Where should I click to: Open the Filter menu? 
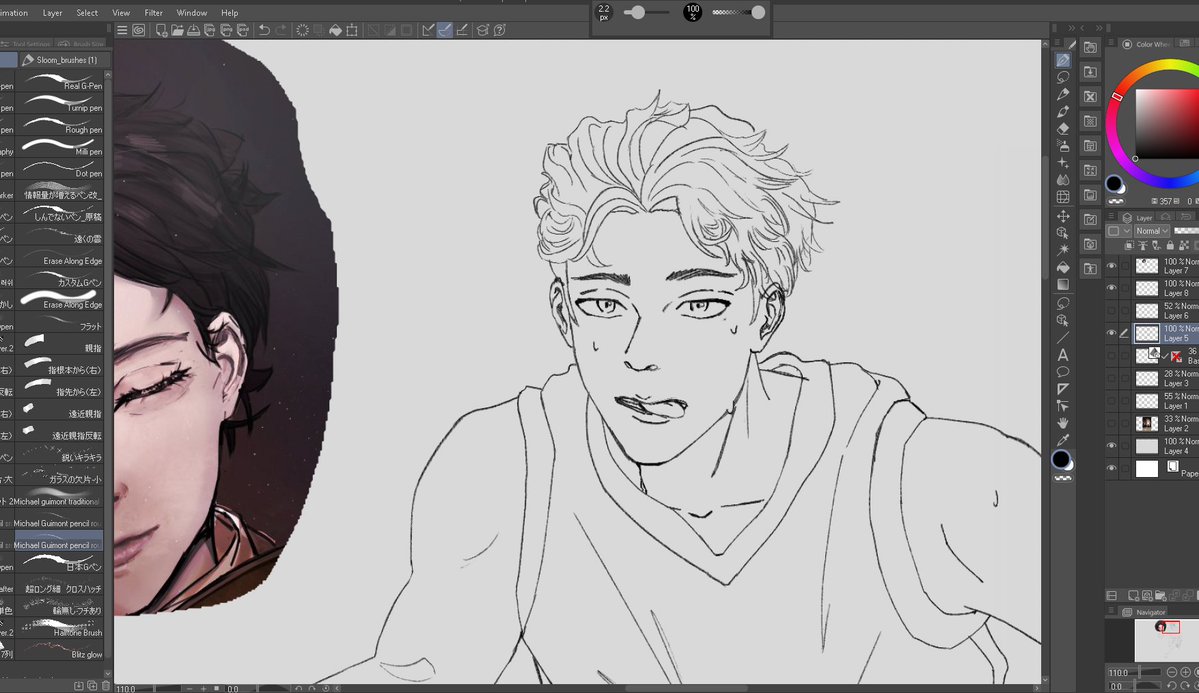tap(154, 13)
